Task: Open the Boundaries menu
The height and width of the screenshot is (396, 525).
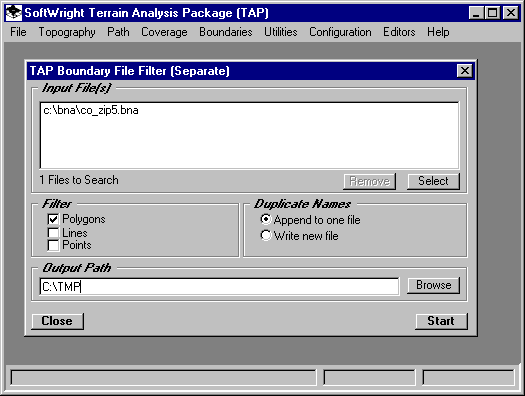Action: coord(226,32)
